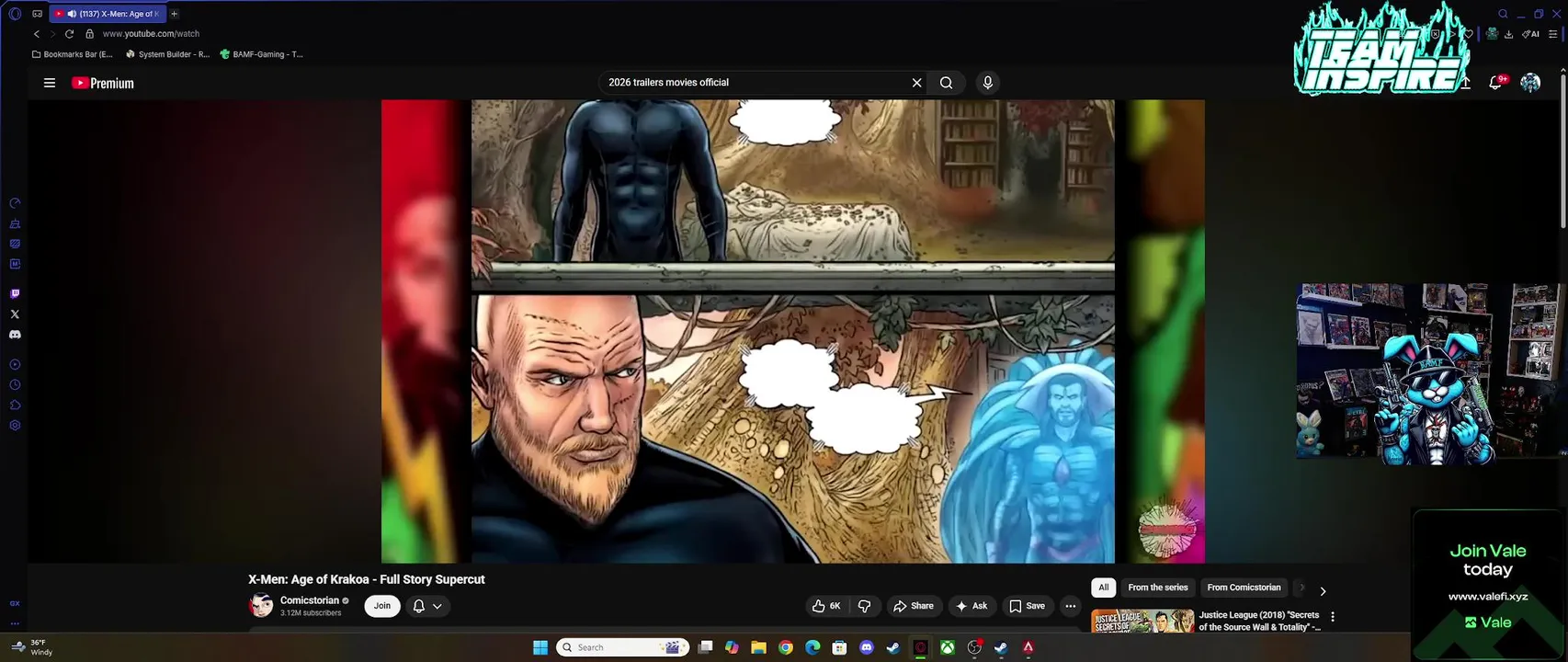Switch to X-Men Age of Krakoa tab
Viewport: 1568px width, 662px height.
coord(107,14)
